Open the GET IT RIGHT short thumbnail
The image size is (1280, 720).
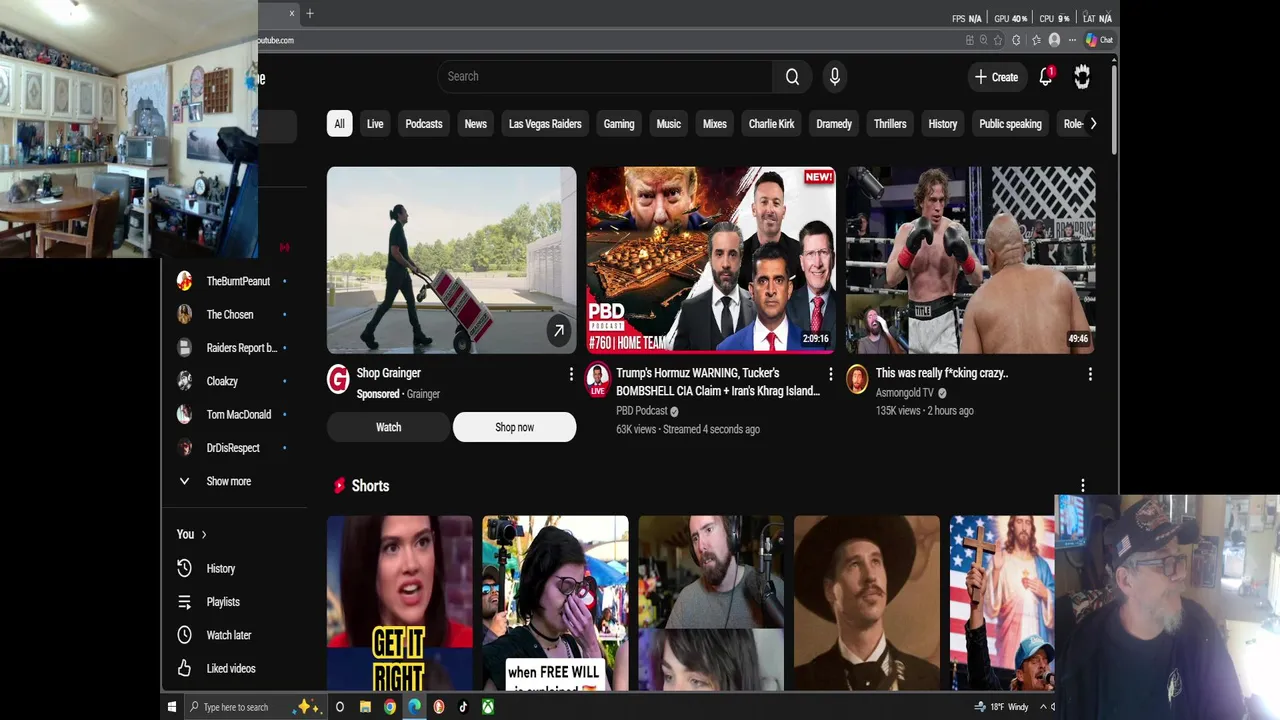click(x=400, y=603)
